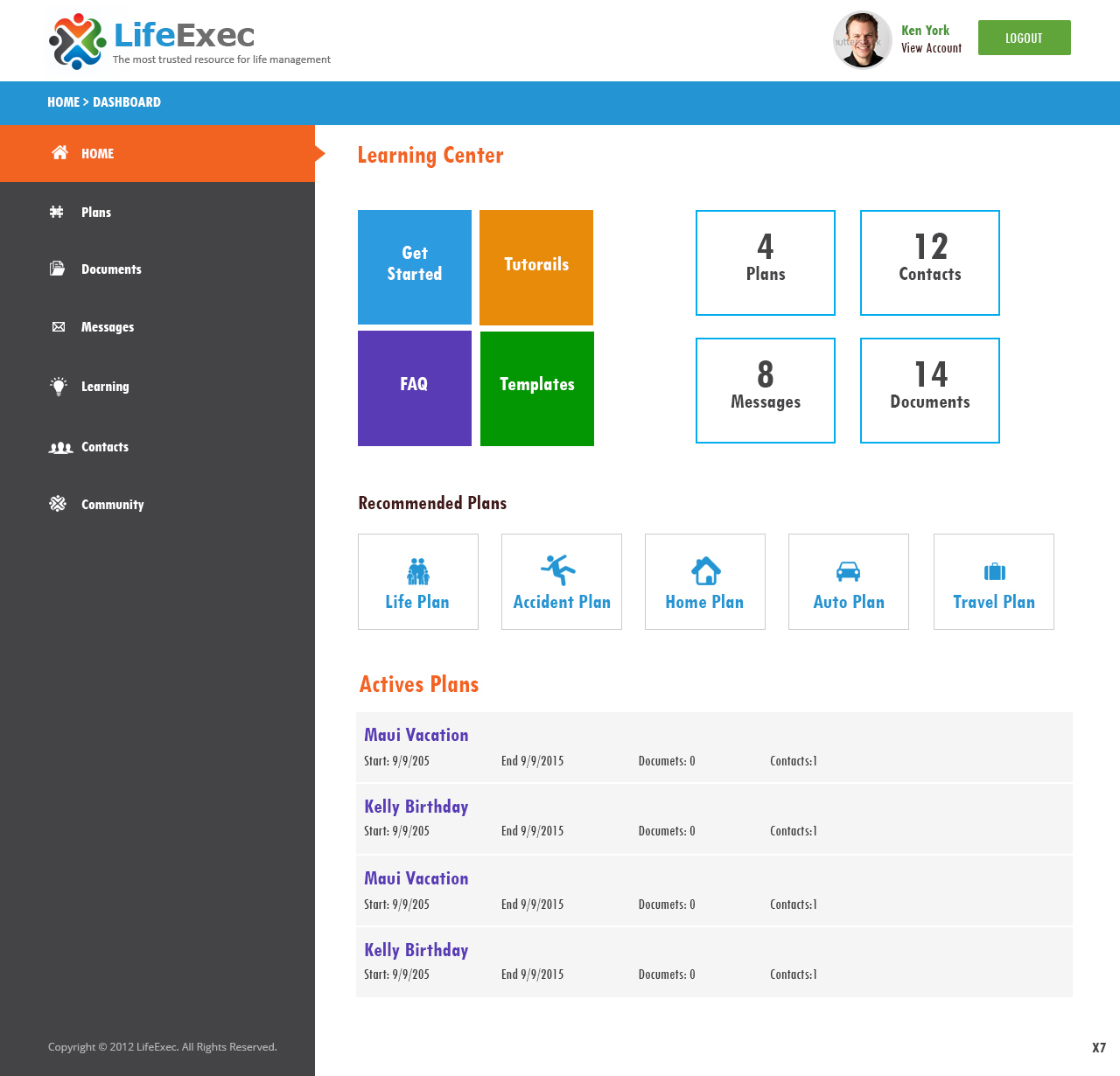Open Travel Plan via the suitcase icon

pos(993,569)
